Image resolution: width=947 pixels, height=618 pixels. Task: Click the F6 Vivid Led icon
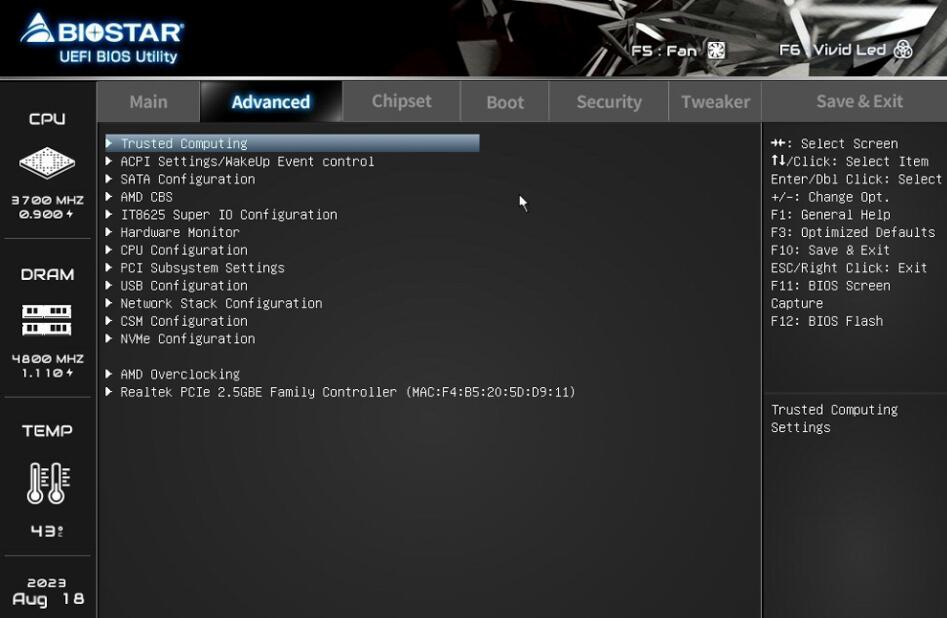pos(903,50)
